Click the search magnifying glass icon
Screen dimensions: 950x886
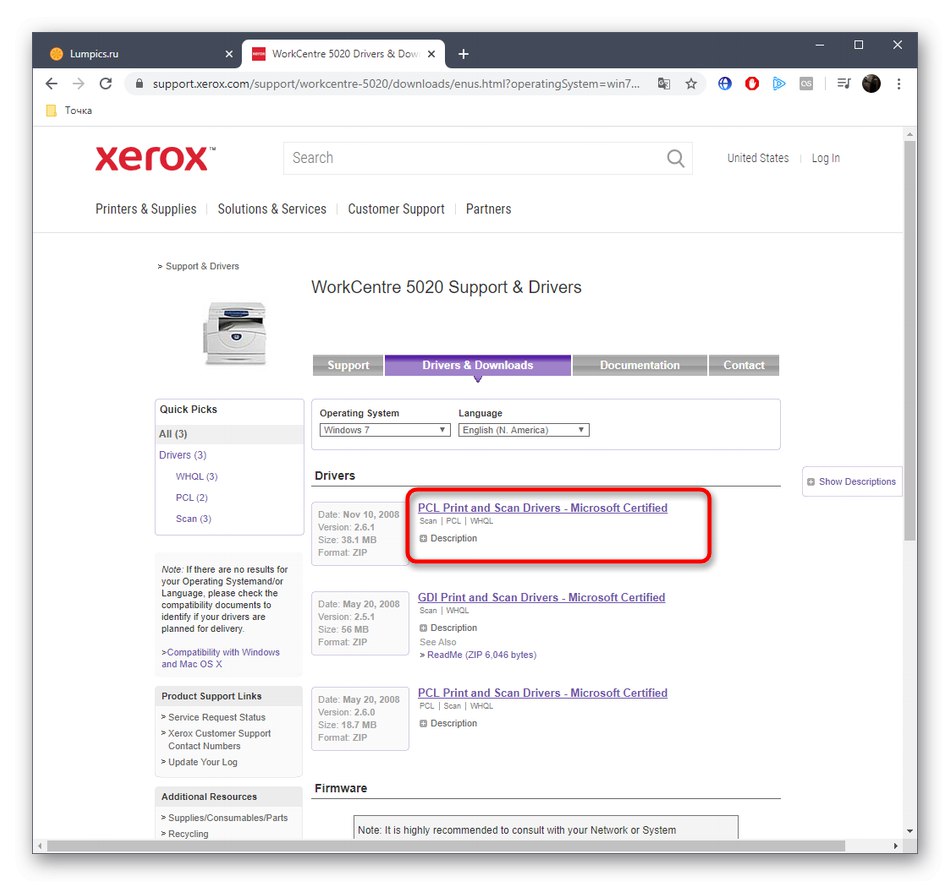pos(675,158)
